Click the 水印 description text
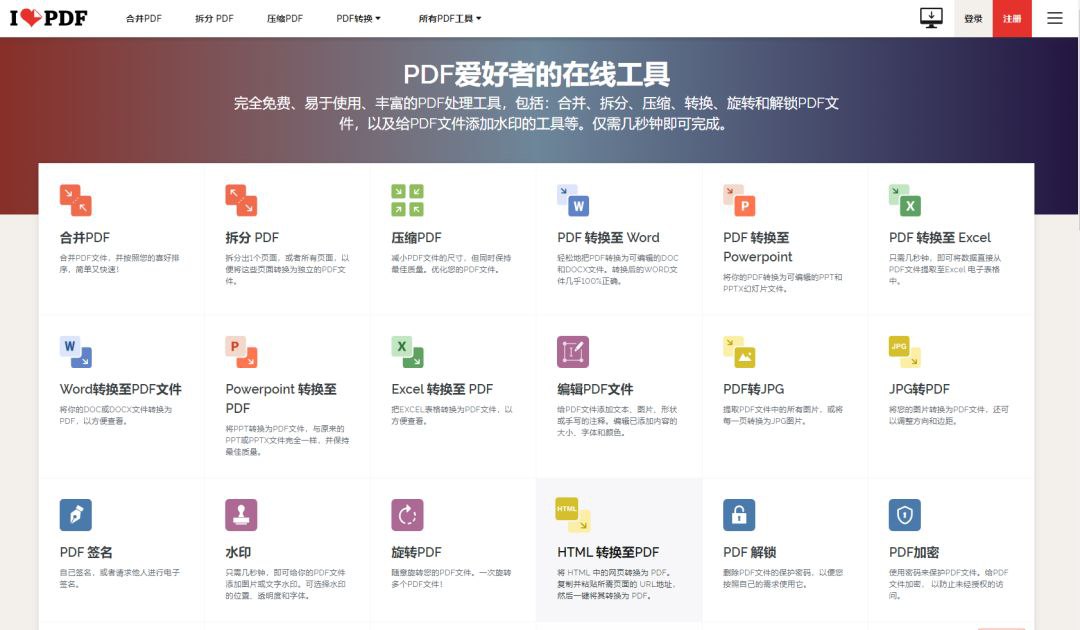The image size is (1080, 630). 286,584
